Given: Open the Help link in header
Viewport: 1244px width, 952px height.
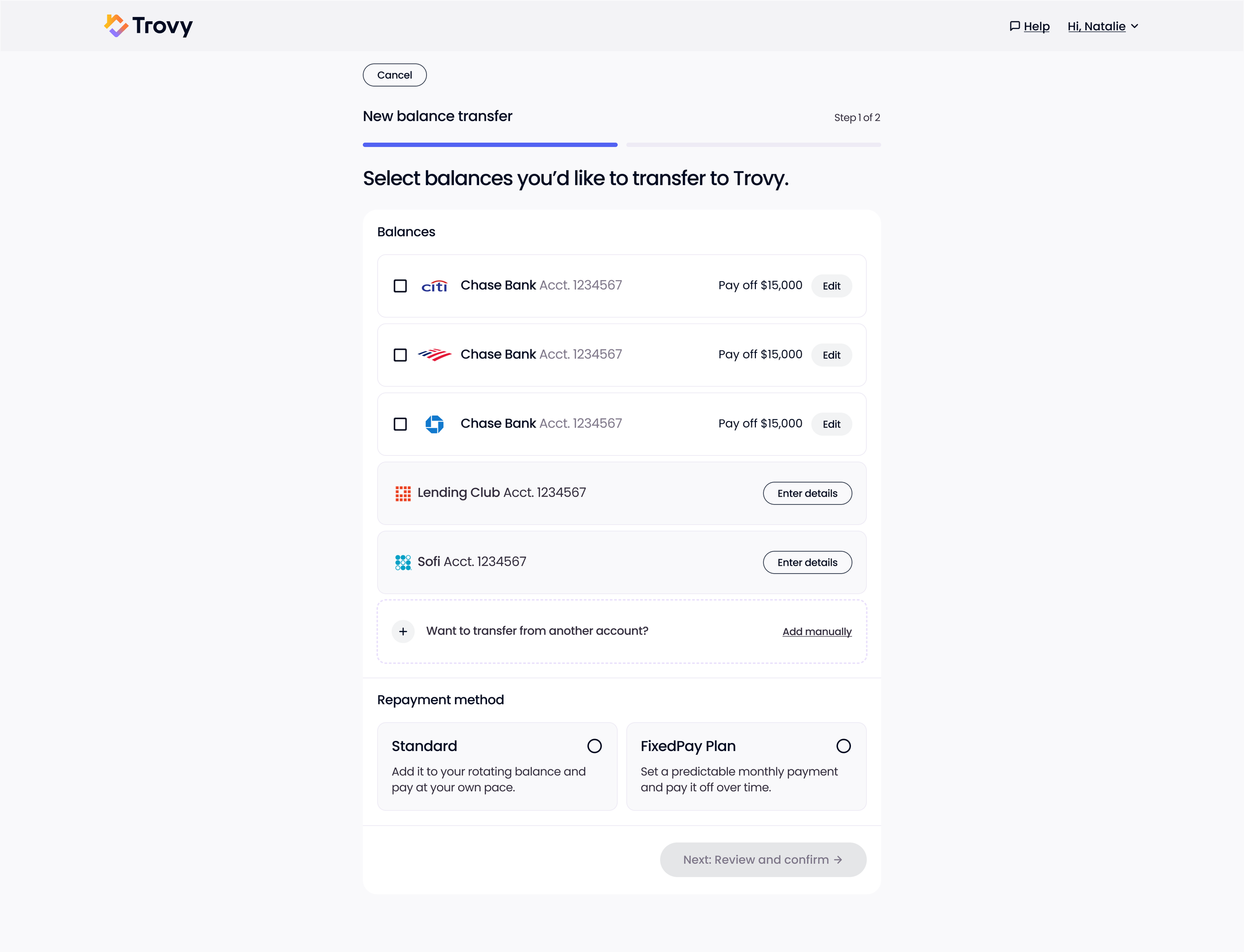Looking at the screenshot, I should click(1036, 27).
